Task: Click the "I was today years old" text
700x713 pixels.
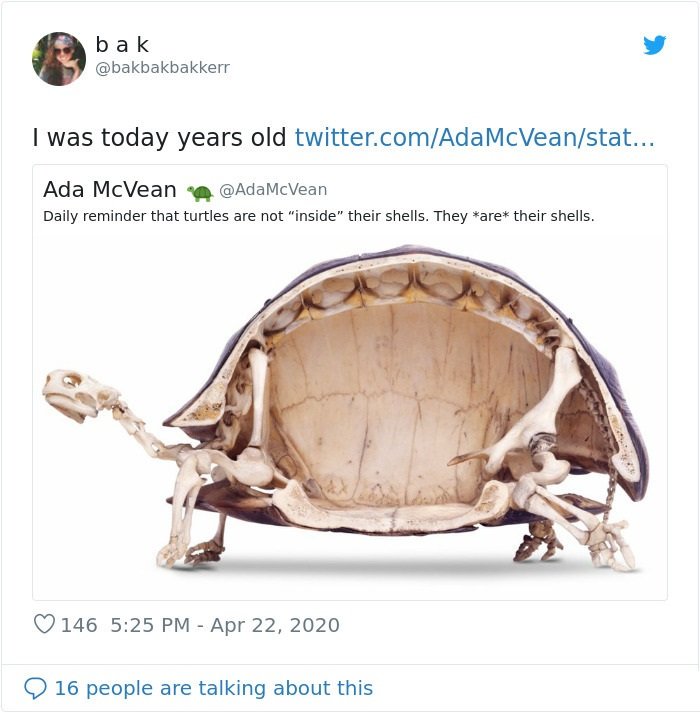Action: (x=159, y=137)
